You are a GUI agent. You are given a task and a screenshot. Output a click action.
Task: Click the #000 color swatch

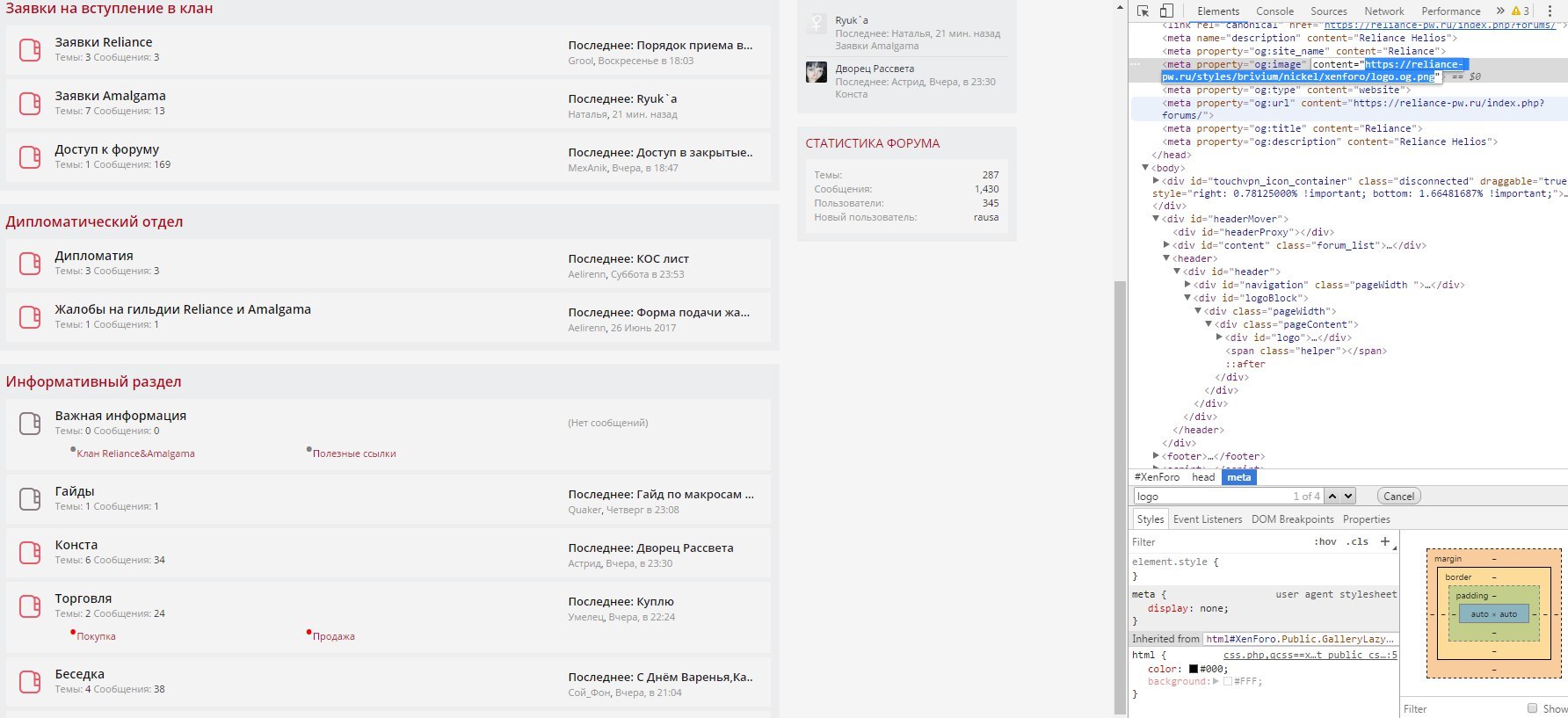click(x=1194, y=669)
